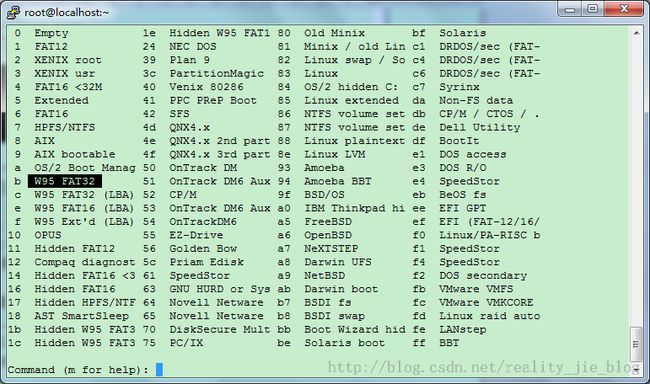The image size is (650, 384).
Task: Click the vertical scrollbar thumb
Action: (636, 344)
